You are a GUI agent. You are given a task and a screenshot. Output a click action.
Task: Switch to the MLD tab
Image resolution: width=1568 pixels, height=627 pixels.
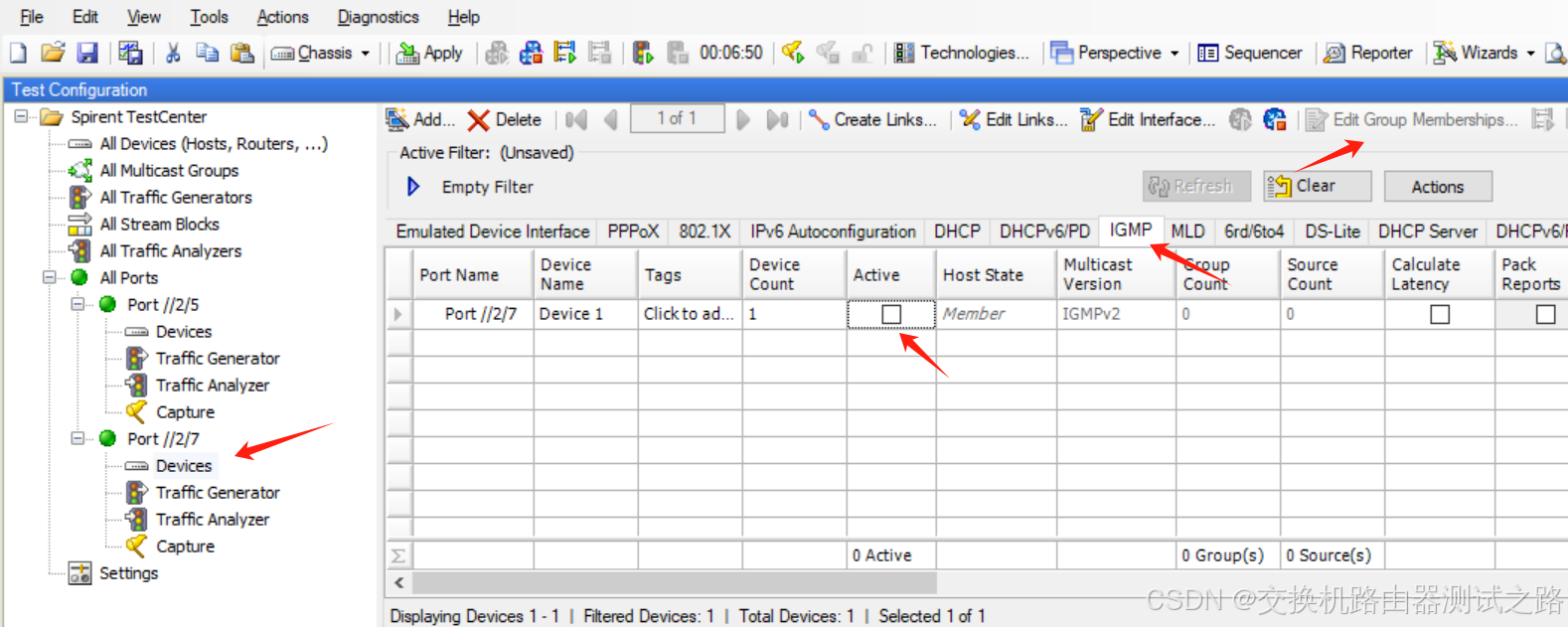pos(1187,232)
